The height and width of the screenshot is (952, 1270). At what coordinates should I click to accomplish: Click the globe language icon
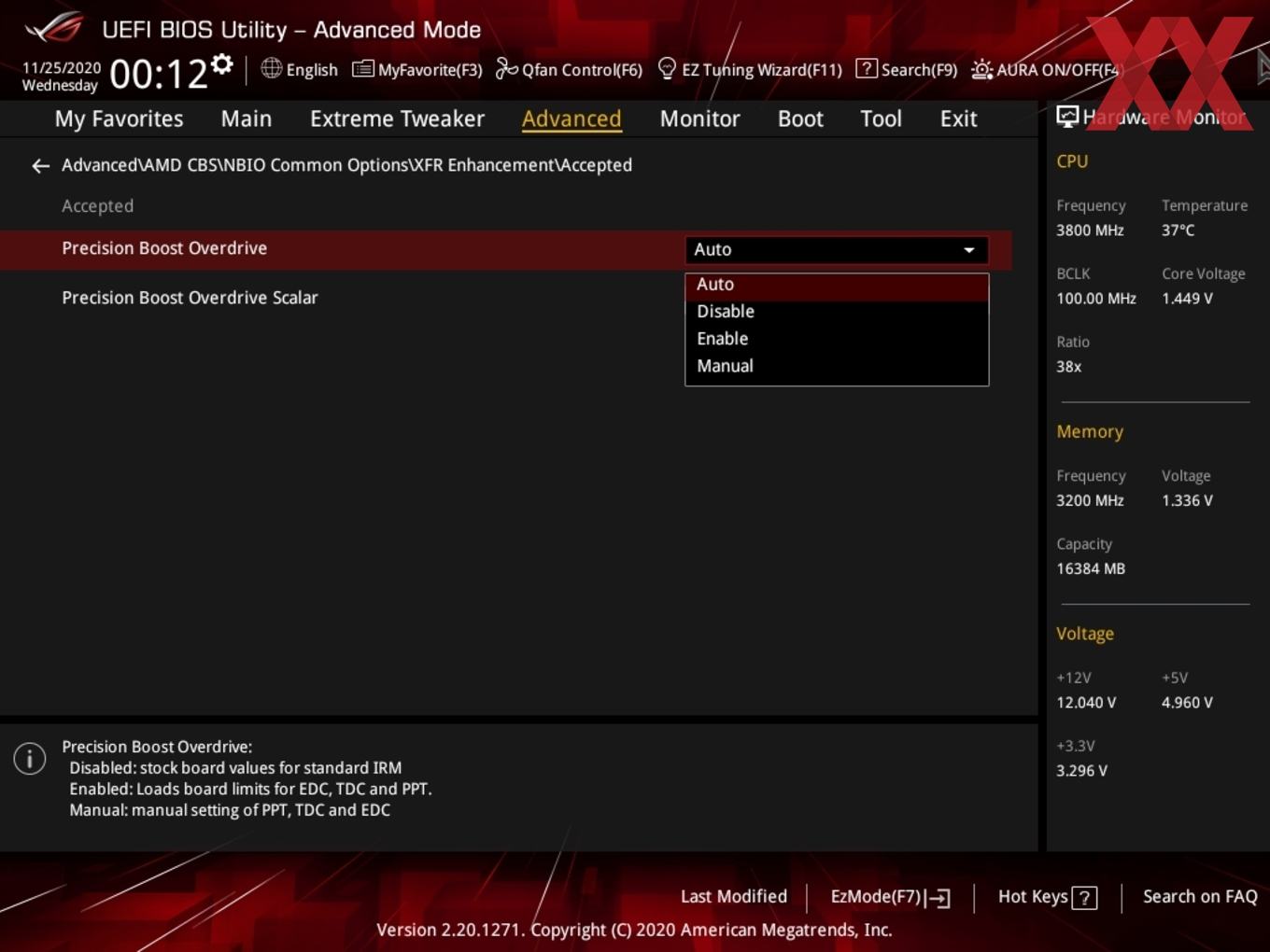point(271,68)
